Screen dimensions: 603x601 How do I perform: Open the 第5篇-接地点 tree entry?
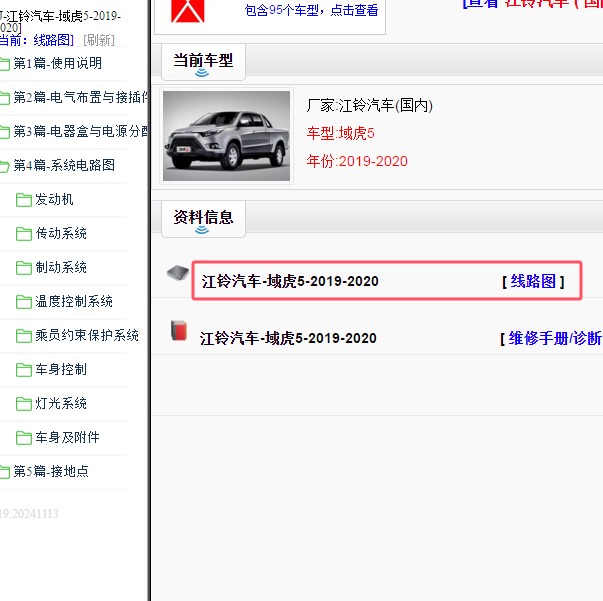pyautogui.click(x=51, y=471)
